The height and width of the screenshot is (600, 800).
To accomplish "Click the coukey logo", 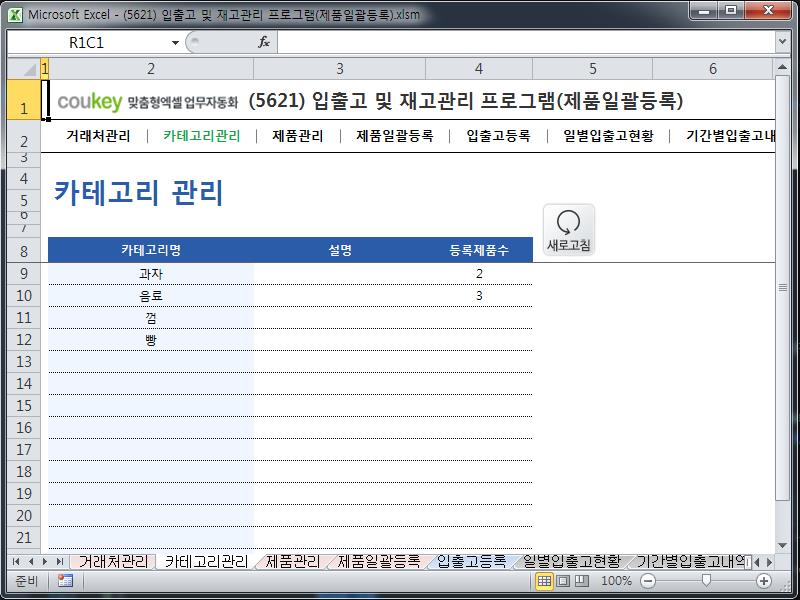I will 90,102.
